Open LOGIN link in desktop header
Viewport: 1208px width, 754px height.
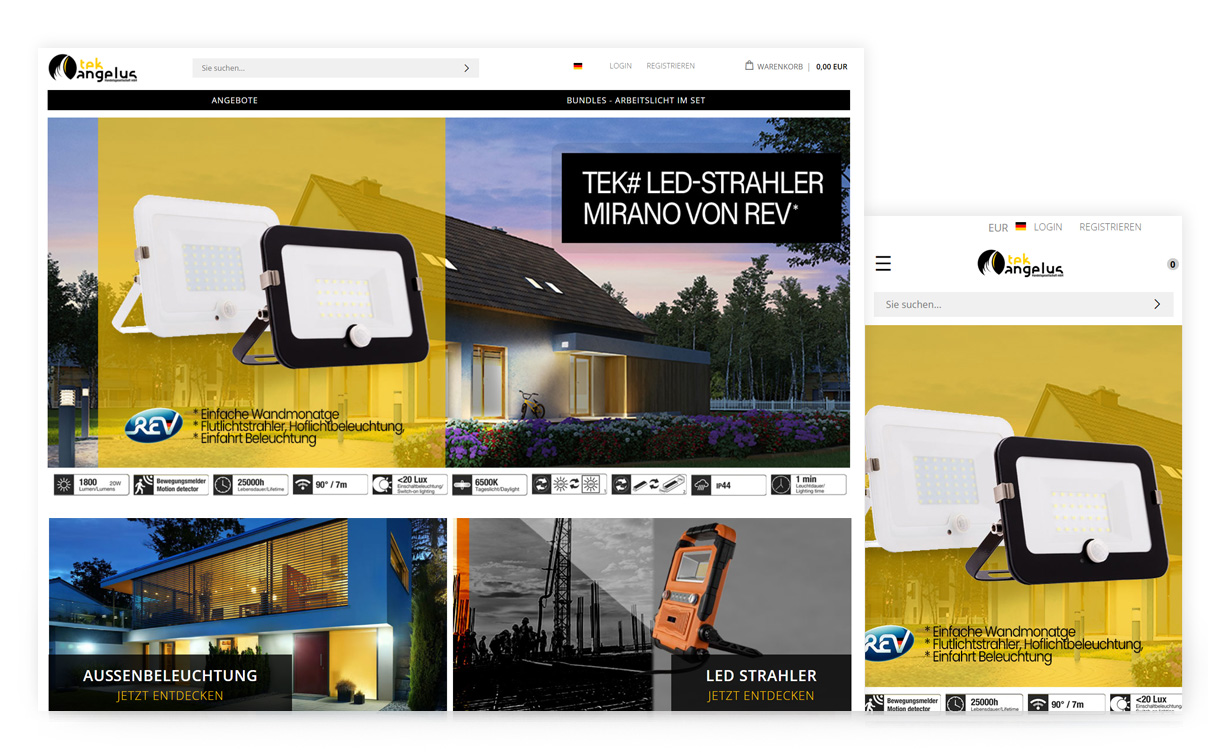pos(620,66)
